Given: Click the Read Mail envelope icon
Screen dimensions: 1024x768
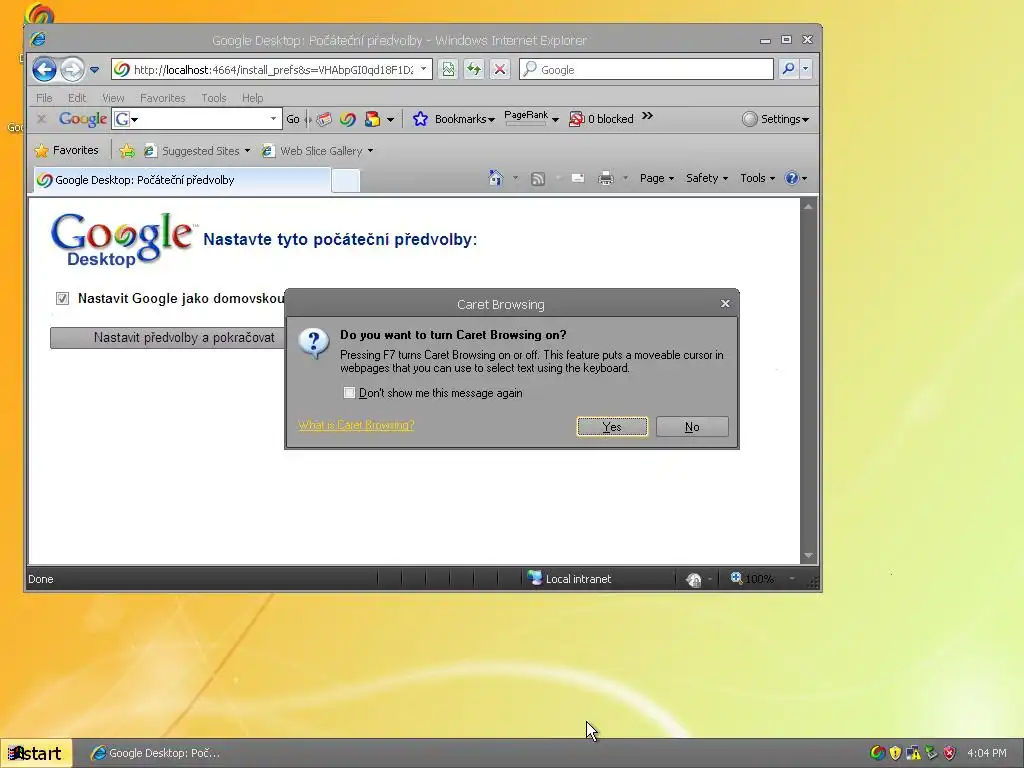Looking at the screenshot, I should (x=578, y=178).
